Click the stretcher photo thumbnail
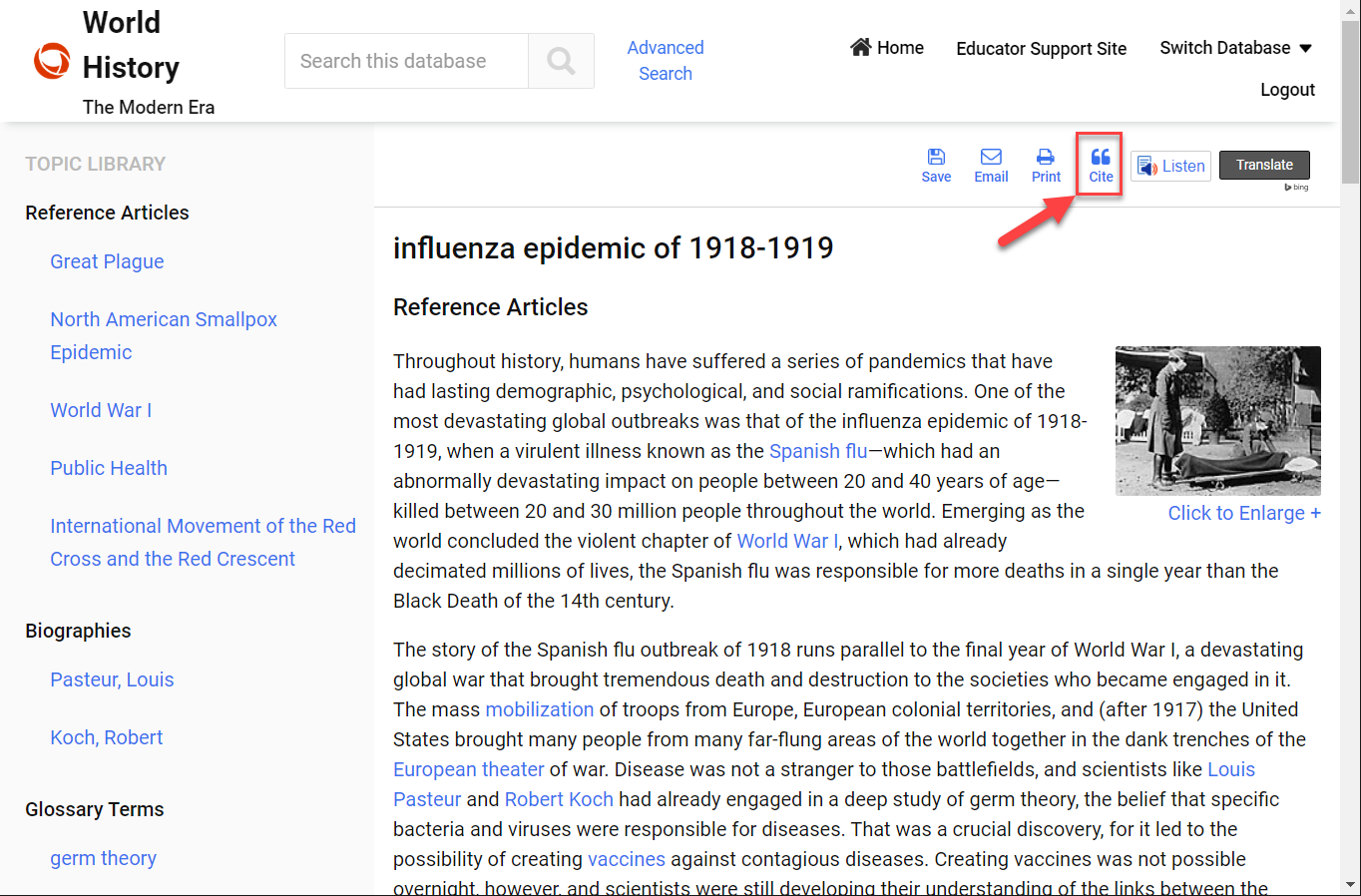The height and width of the screenshot is (896, 1361). click(x=1217, y=420)
